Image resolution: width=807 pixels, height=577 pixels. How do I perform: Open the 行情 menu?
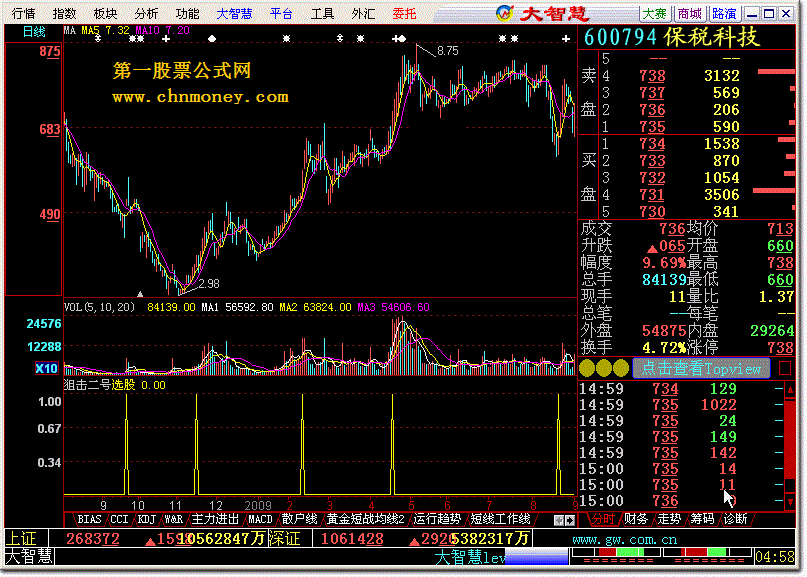click(x=23, y=13)
